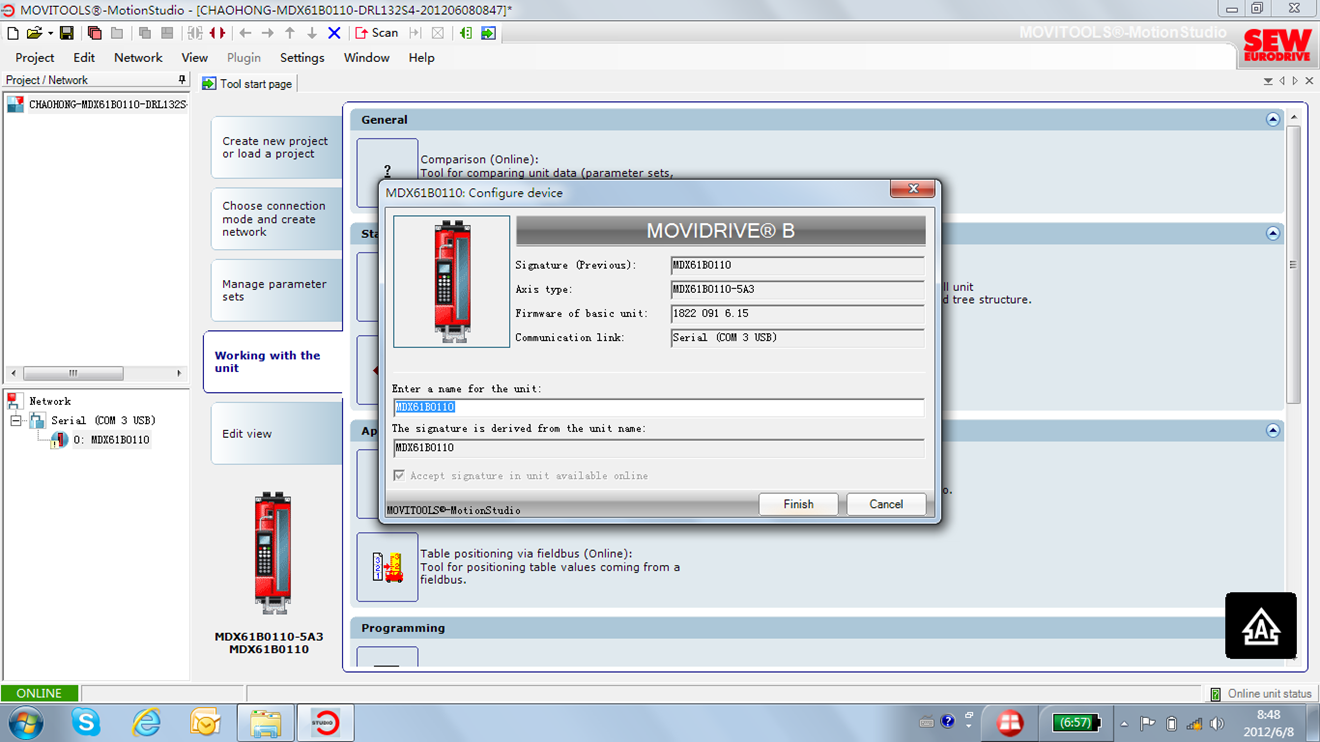The height and width of the screenshot is (742, 1320).
Task: Select the 0: MDX61B0110 device in tree
Action: 111,440
